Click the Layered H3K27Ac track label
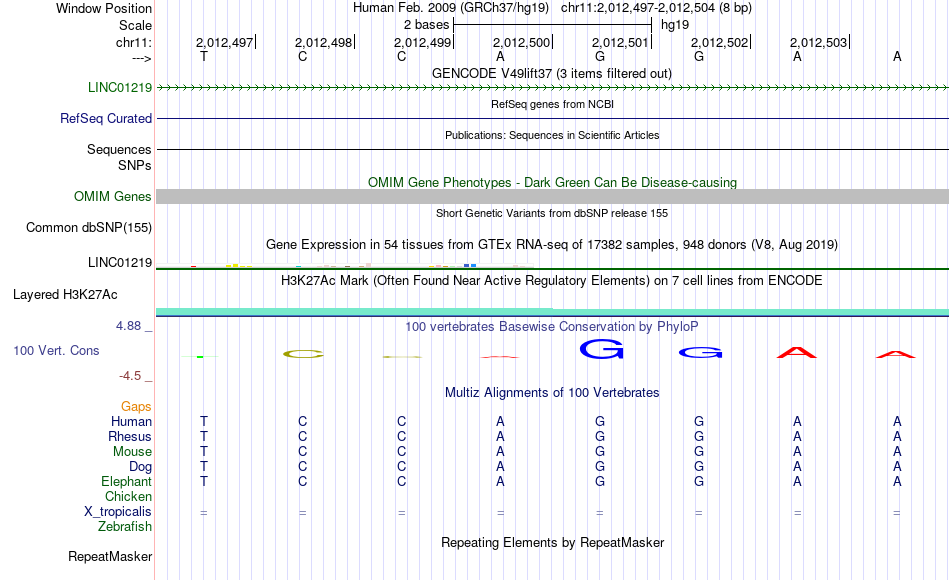The image size is (950, 580). pos(65,295)
